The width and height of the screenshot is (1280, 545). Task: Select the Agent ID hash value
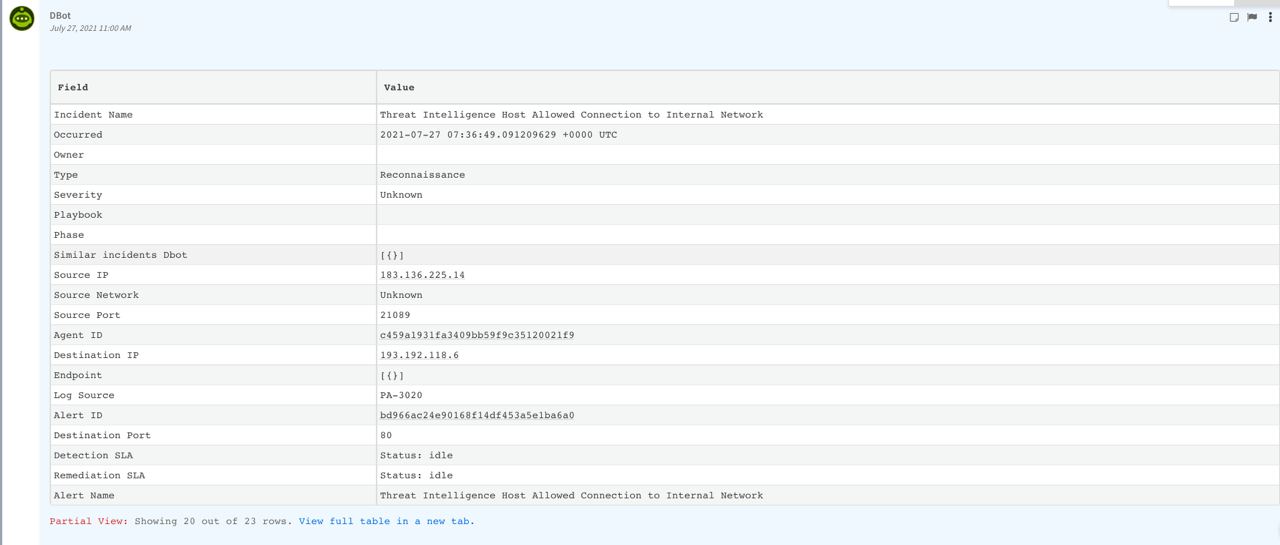477,335
